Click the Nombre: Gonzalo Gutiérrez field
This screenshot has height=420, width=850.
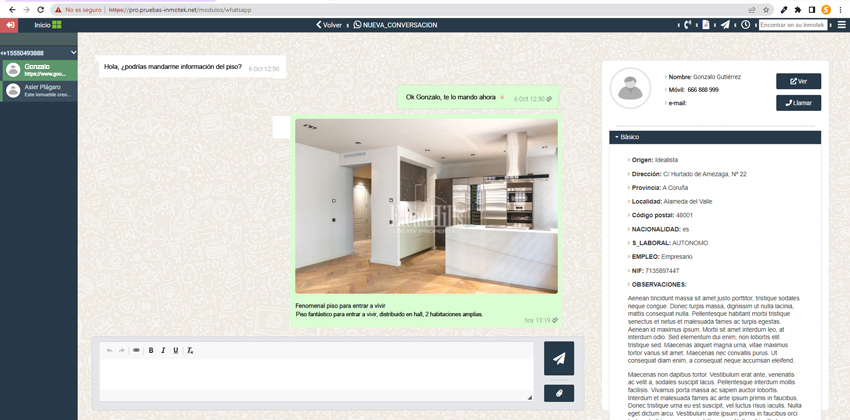[x=705, y=77]
